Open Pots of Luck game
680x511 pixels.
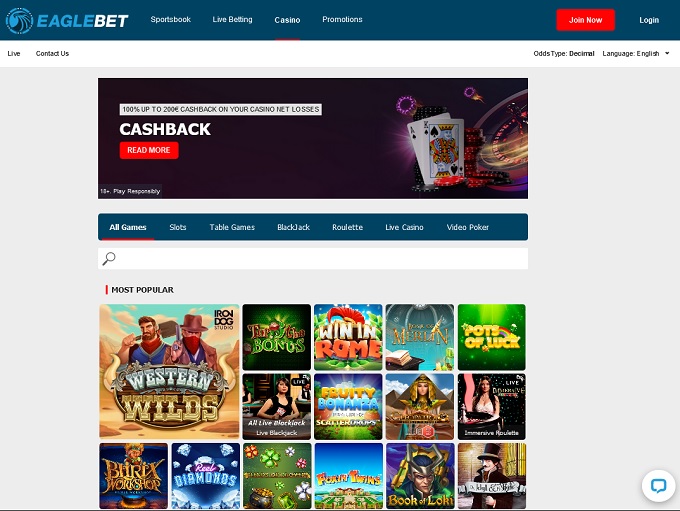pyautogui.click(x=491, y=337)
